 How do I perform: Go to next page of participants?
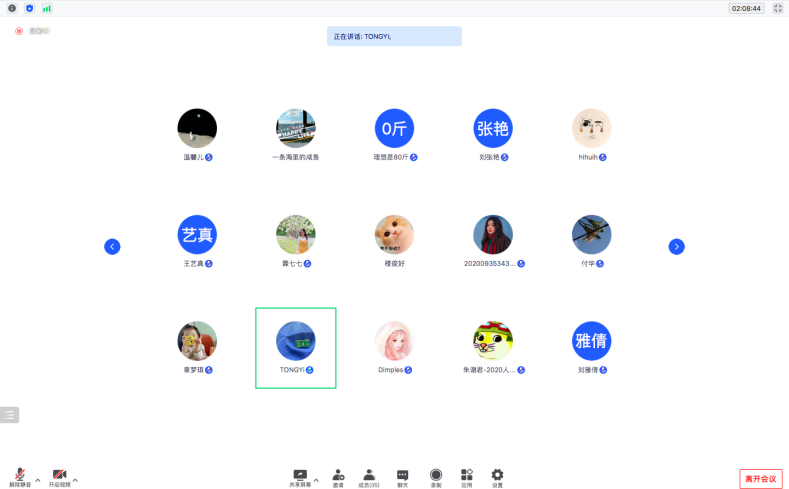pos(676,246)
